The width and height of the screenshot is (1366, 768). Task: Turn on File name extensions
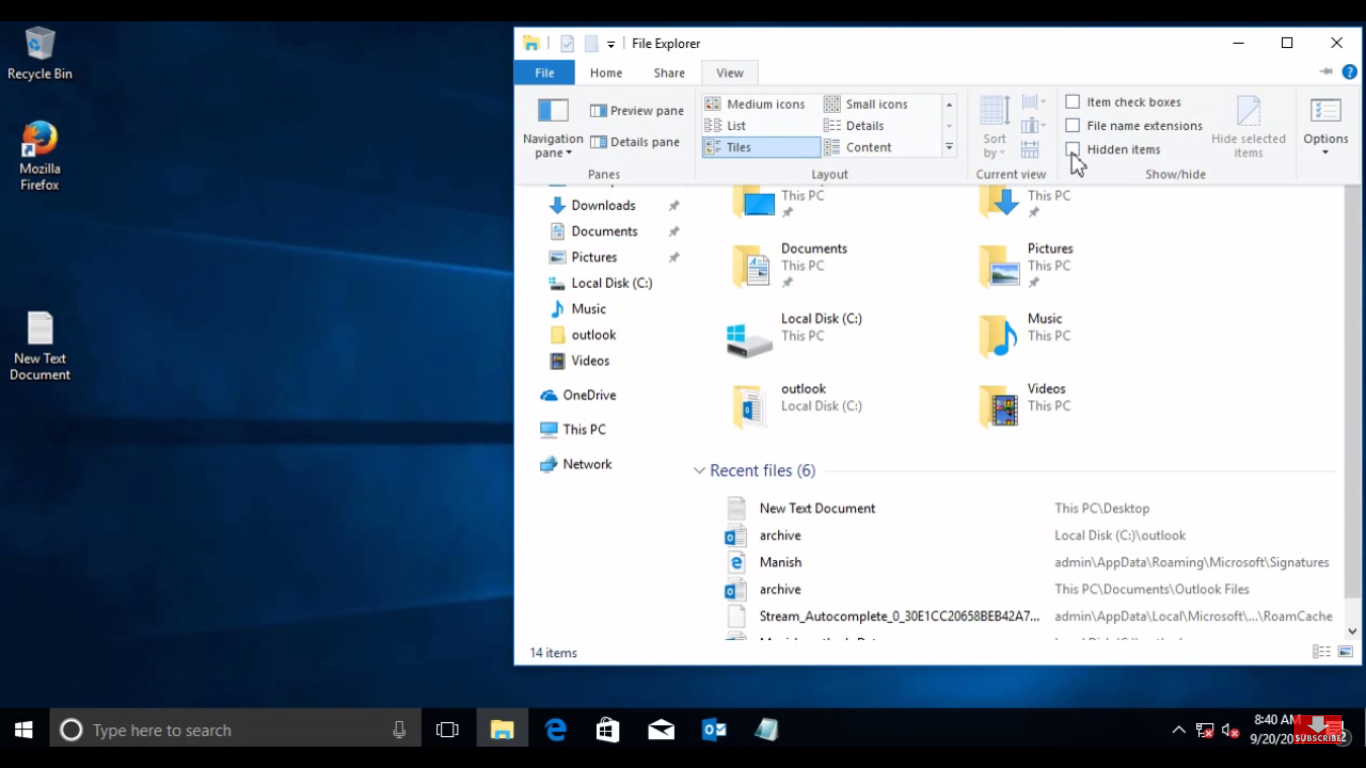coord(1073,125)
